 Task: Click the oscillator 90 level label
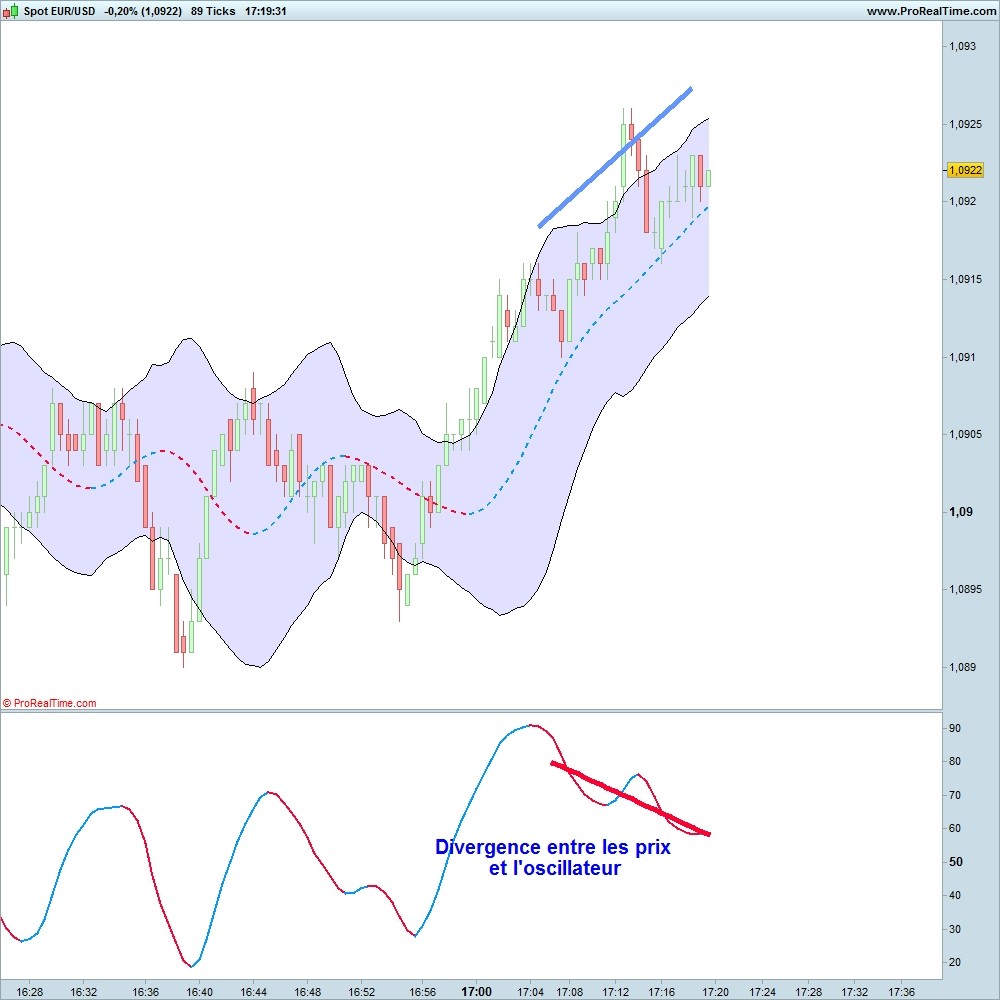955,728
